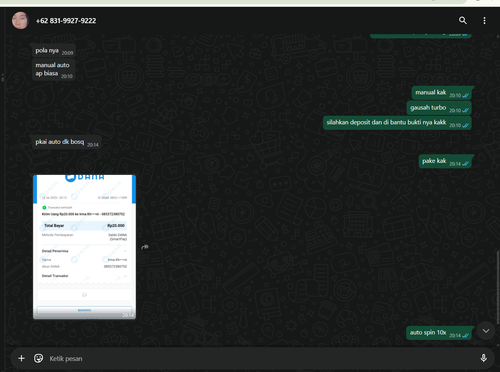This screenshot has height=372, width=500.
Task: Open the contact profile picture
Action: coord(20,20)
